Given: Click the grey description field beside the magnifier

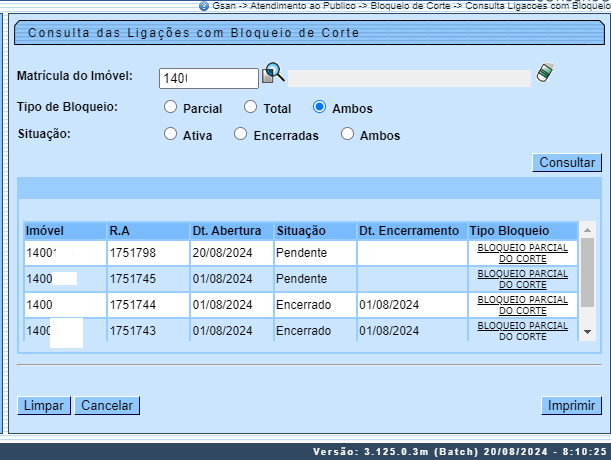Looking at the screenshot, I should coord(409,78).
